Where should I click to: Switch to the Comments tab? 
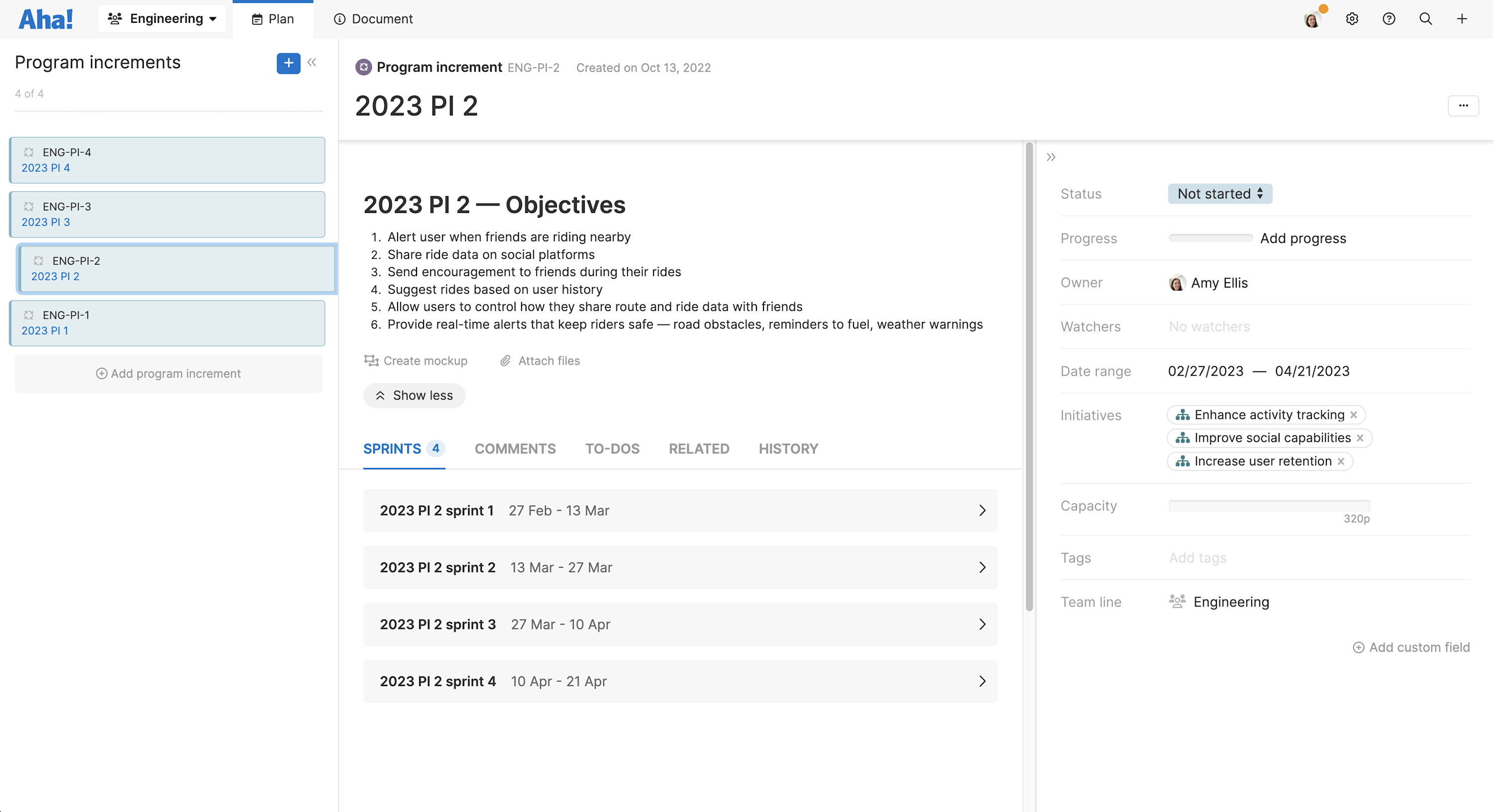pos(515,449)
